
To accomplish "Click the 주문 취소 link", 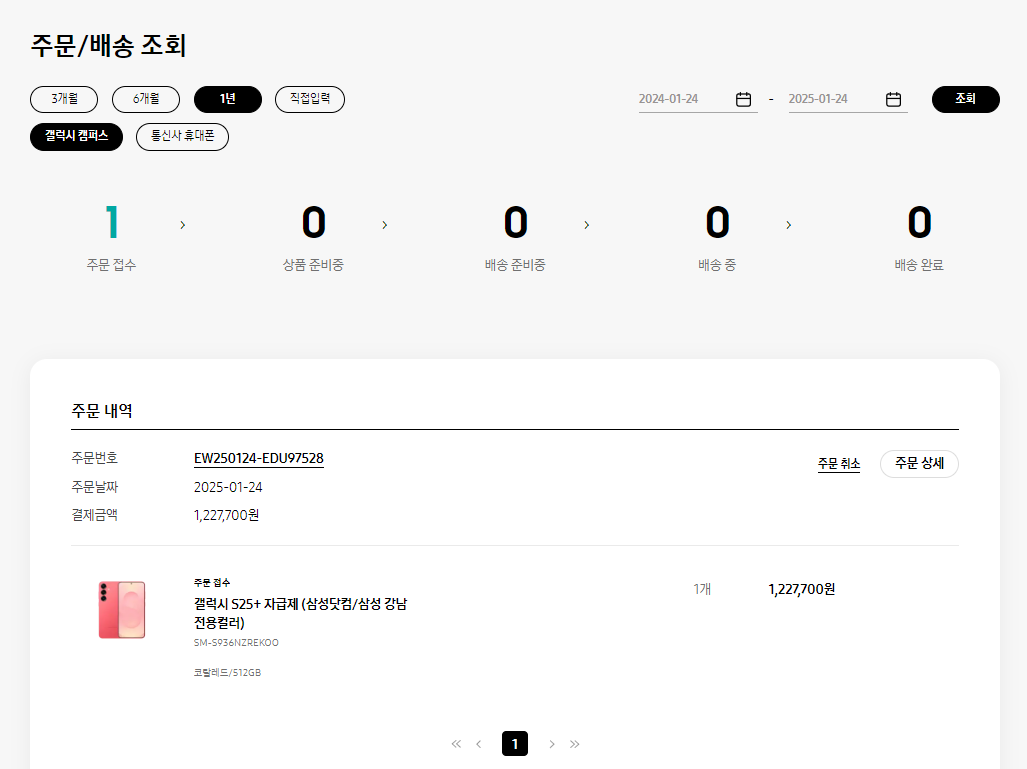I will click(x=838, y=464).
